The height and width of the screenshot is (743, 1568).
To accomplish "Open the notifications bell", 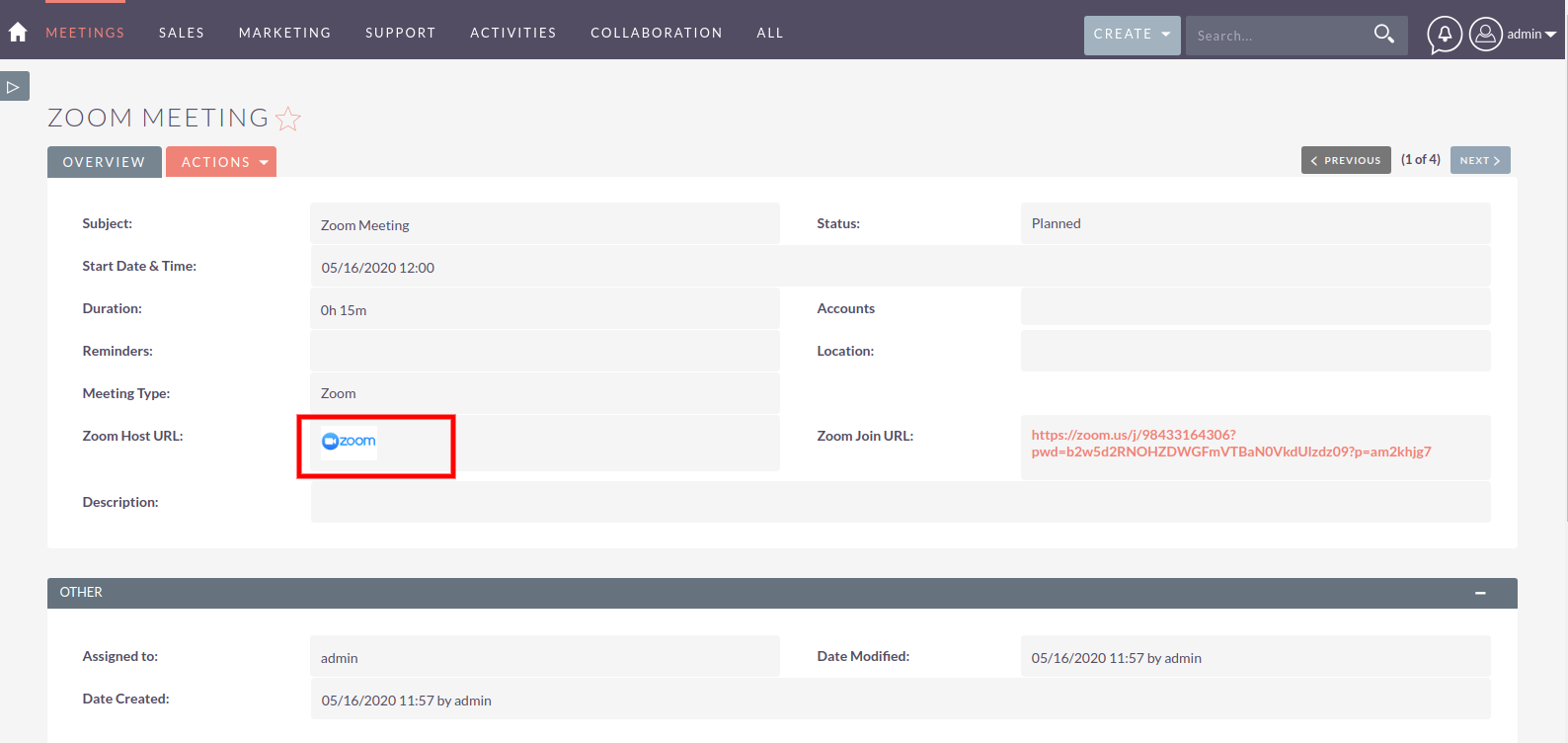I will pyautogui.click(x=1445, y=35).
